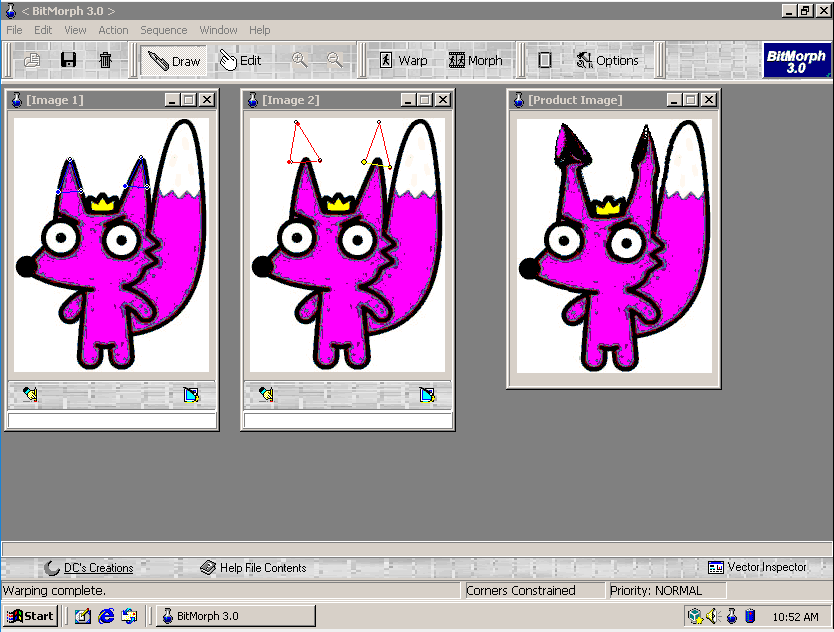The width and height of the screenshot is (834, 632).
Task: Click the trash can delete icon
Action: coord(105,60)
